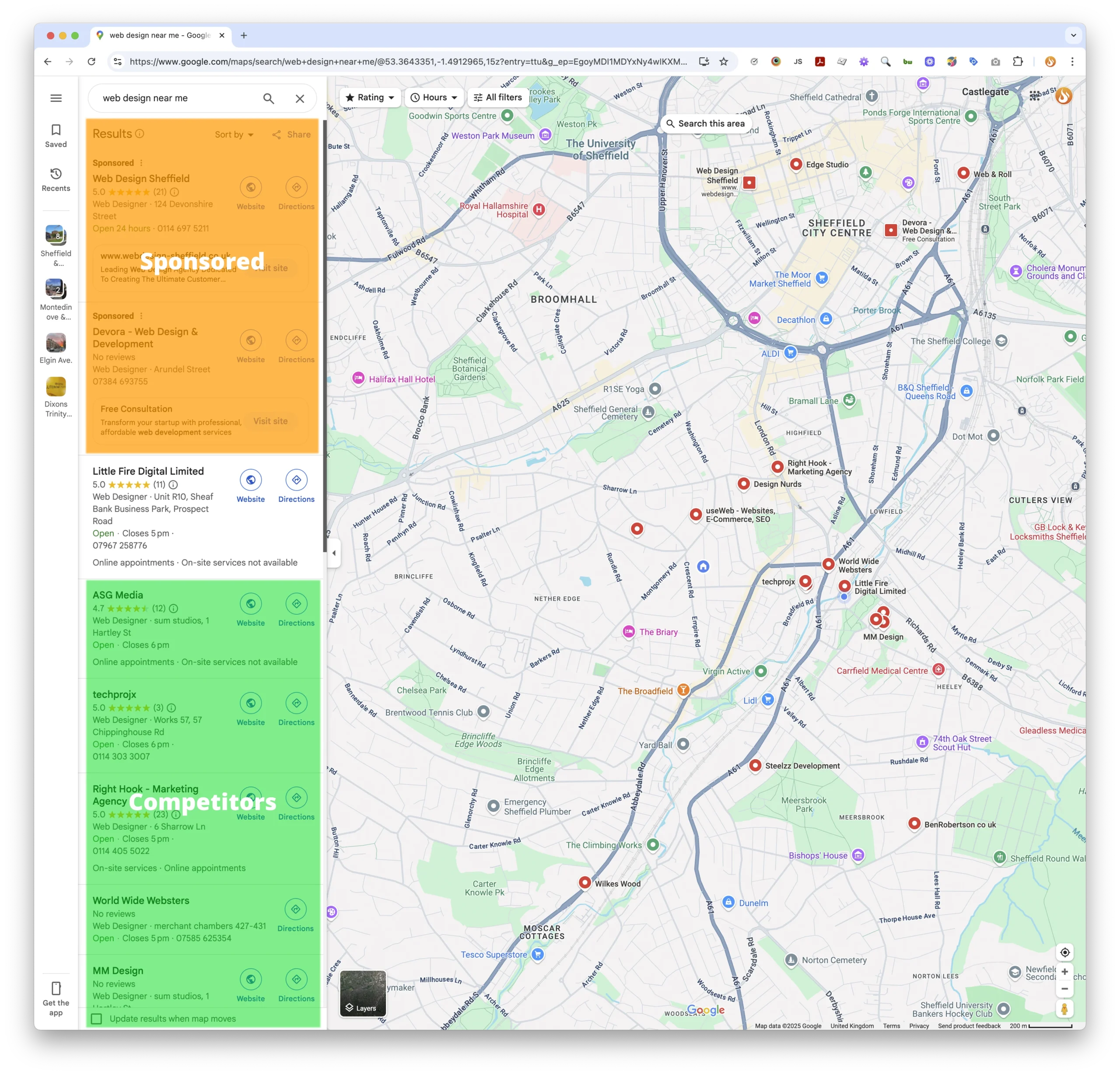Get directions to techprojx
The width and height of the screenshot is (1120, 1075).
click(x=297, y=704)
